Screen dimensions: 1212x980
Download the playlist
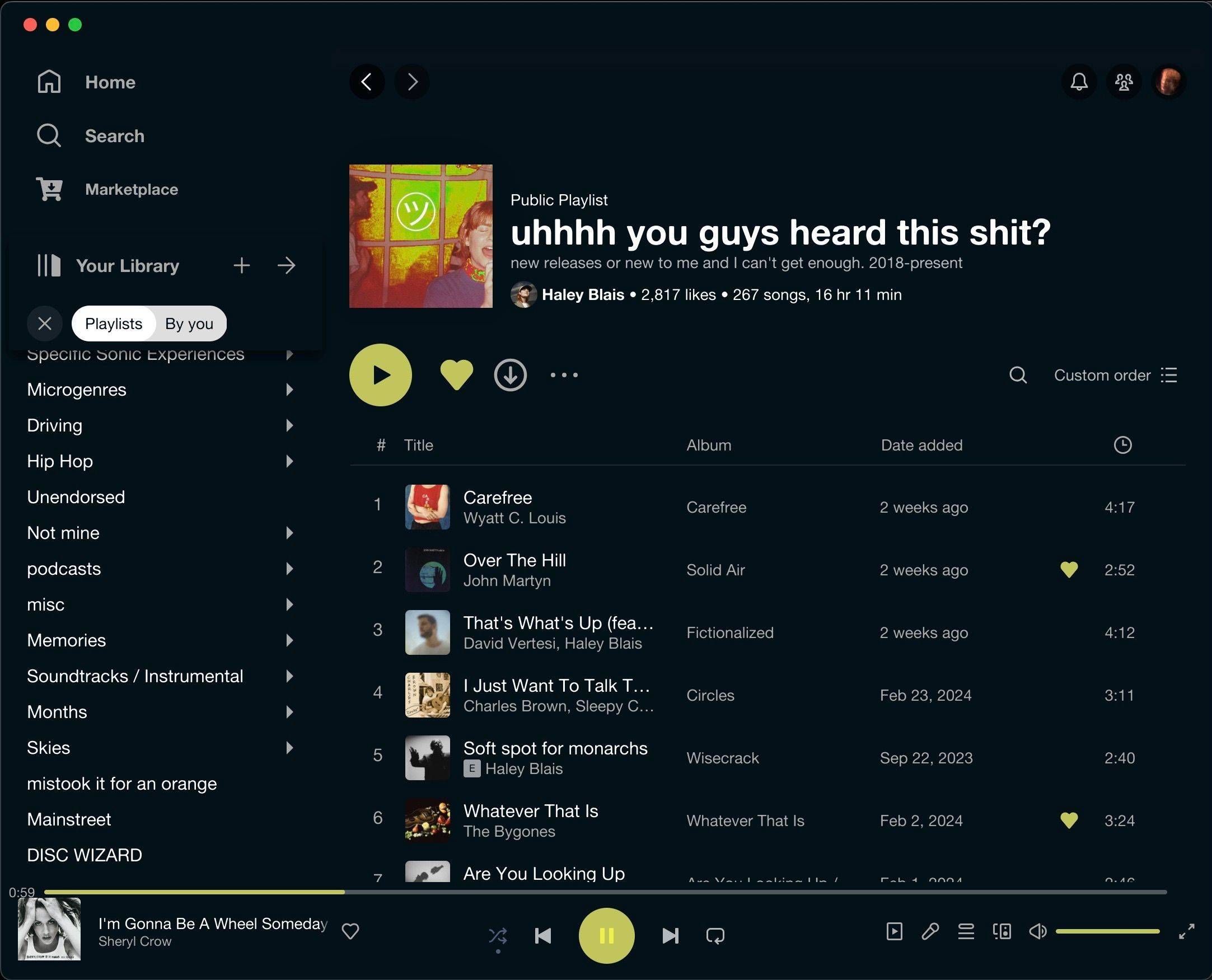pyautogui.click(x=511, y=375)
